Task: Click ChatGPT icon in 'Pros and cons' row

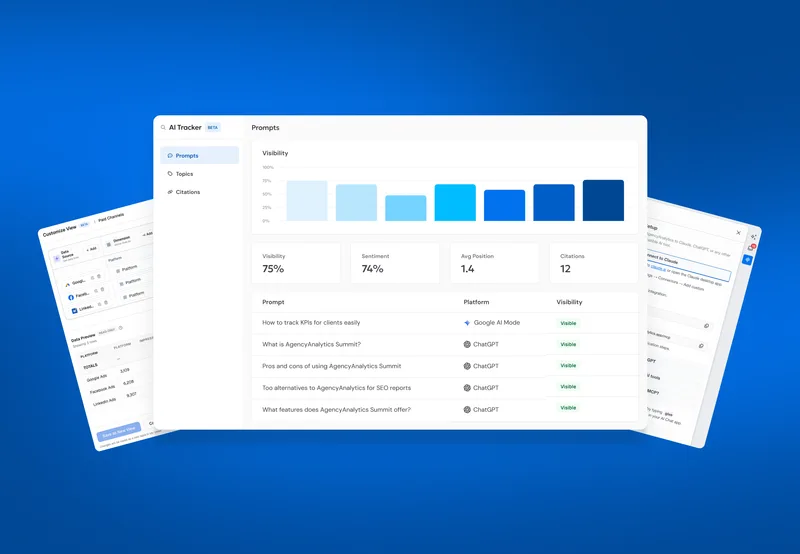Action: point(467,366)
